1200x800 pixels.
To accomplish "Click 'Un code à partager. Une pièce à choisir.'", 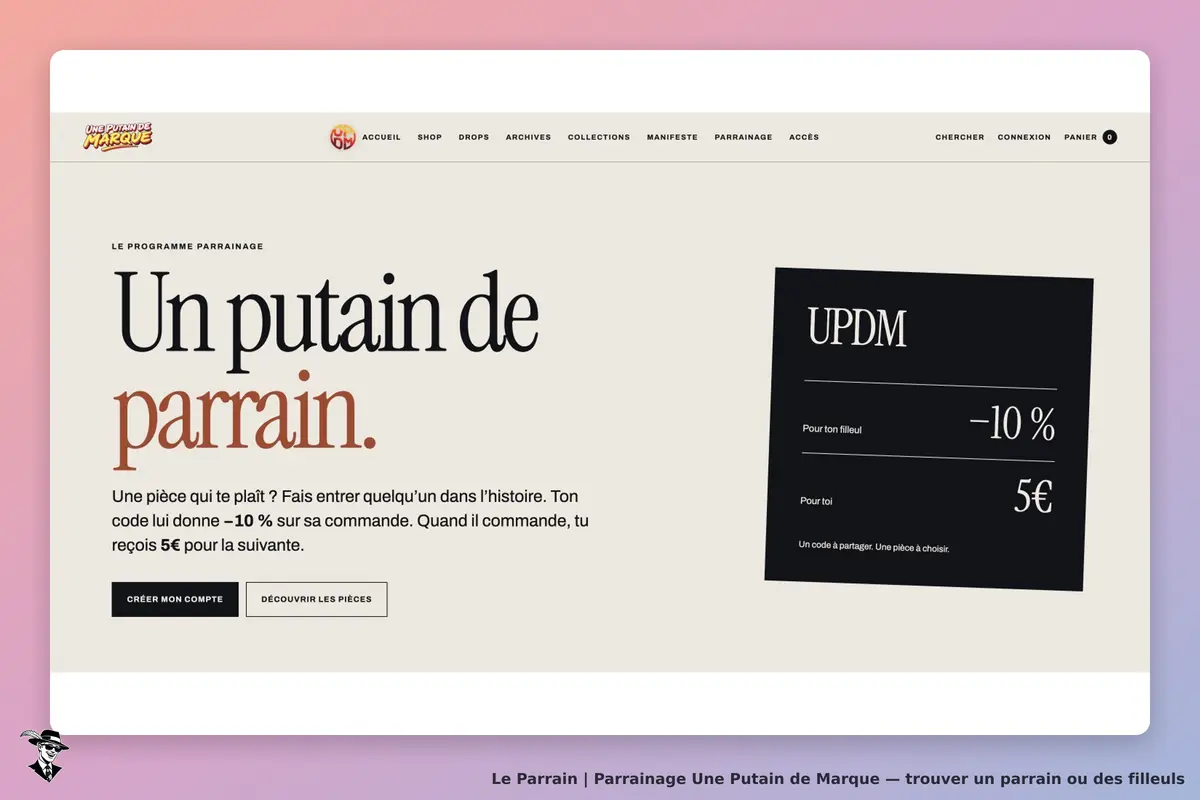I will (874, 547).
